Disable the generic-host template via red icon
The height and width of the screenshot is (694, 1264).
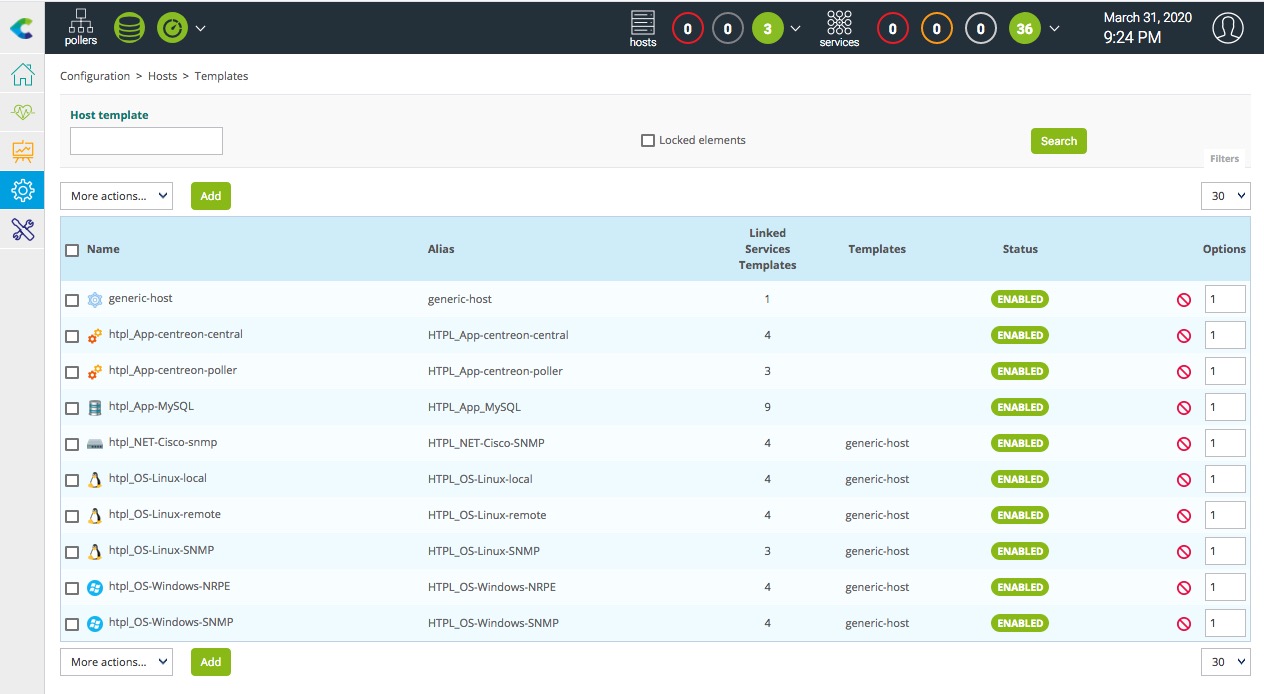[1184, 300]
